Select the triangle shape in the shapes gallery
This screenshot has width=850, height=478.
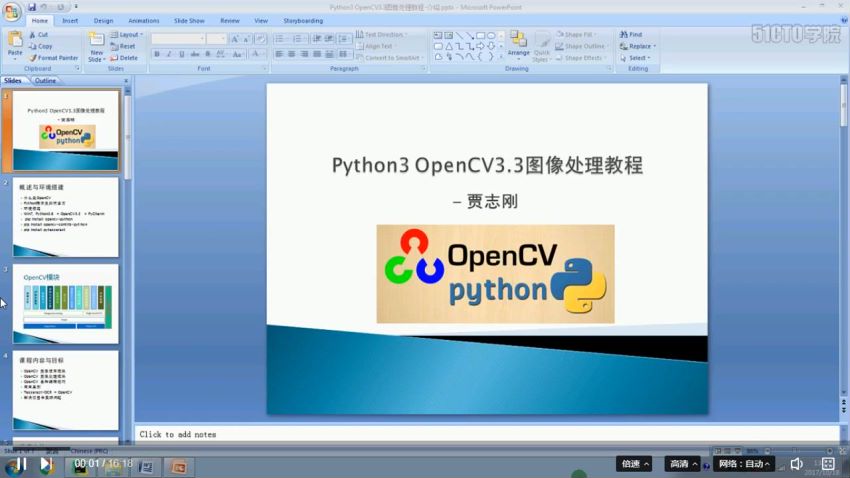coord(449,47)
